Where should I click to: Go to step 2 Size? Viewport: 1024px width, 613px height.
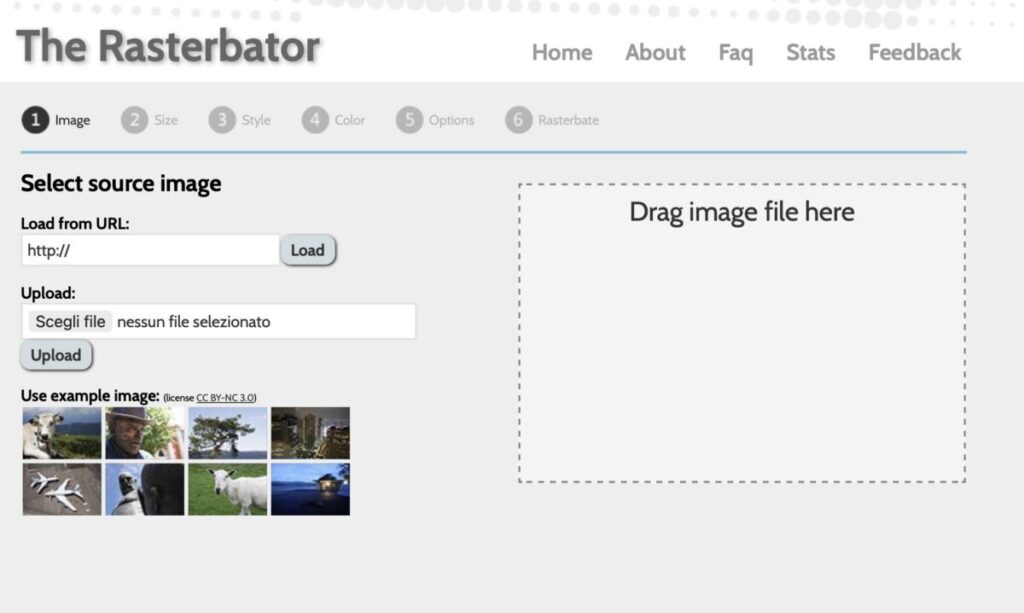click(149, 120)
